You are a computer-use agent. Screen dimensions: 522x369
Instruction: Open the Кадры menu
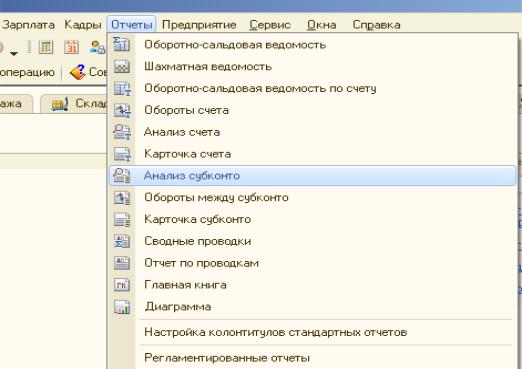83,25
